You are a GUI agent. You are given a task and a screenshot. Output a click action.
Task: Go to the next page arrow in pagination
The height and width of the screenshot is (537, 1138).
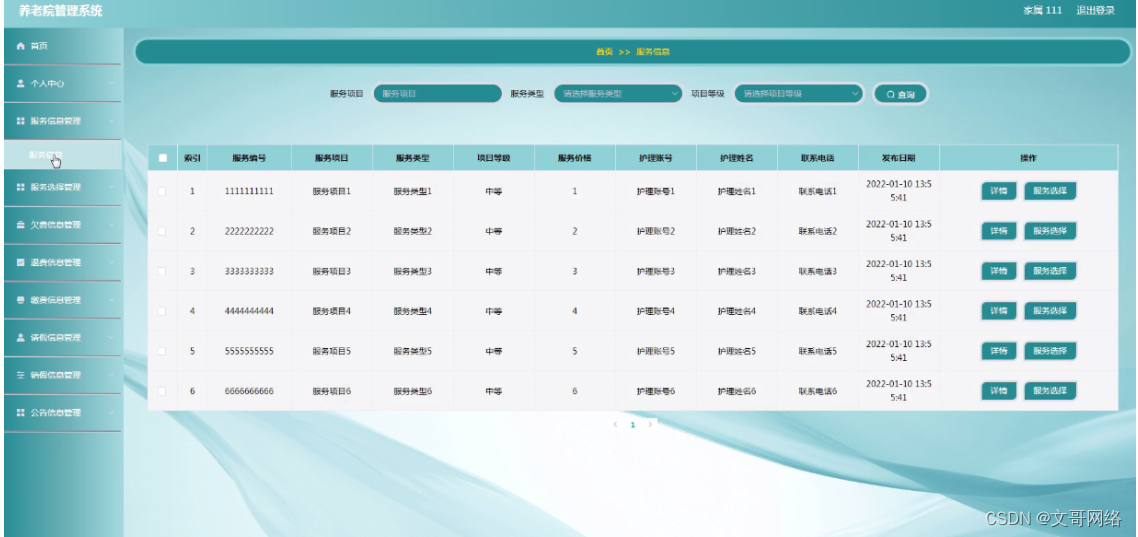coord(650,425)
